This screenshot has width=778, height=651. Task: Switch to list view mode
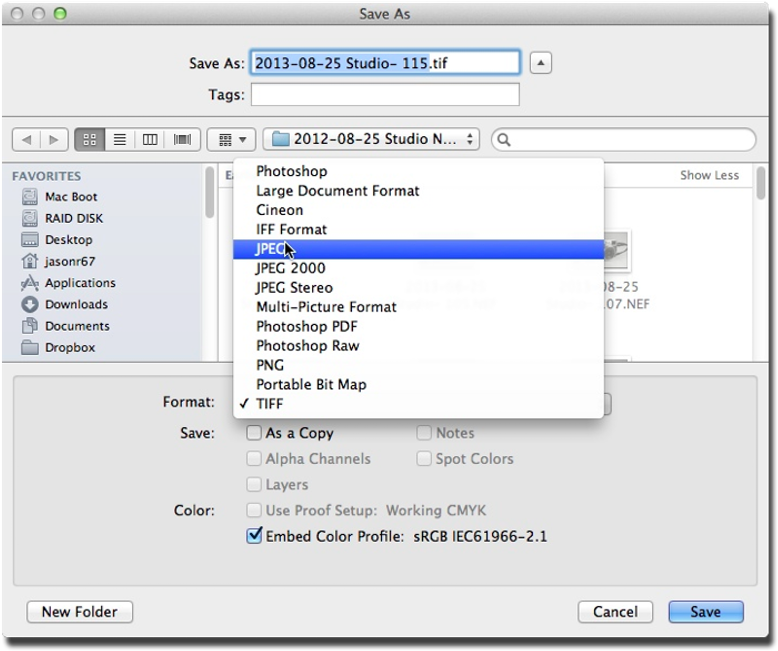tap(120, 140)
